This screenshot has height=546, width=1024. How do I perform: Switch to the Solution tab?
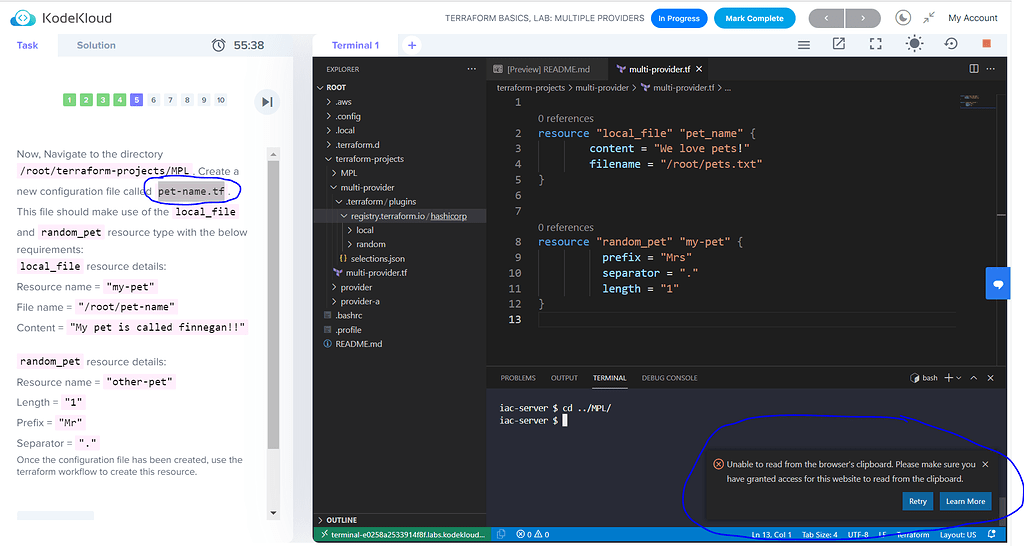coord(96,45)
